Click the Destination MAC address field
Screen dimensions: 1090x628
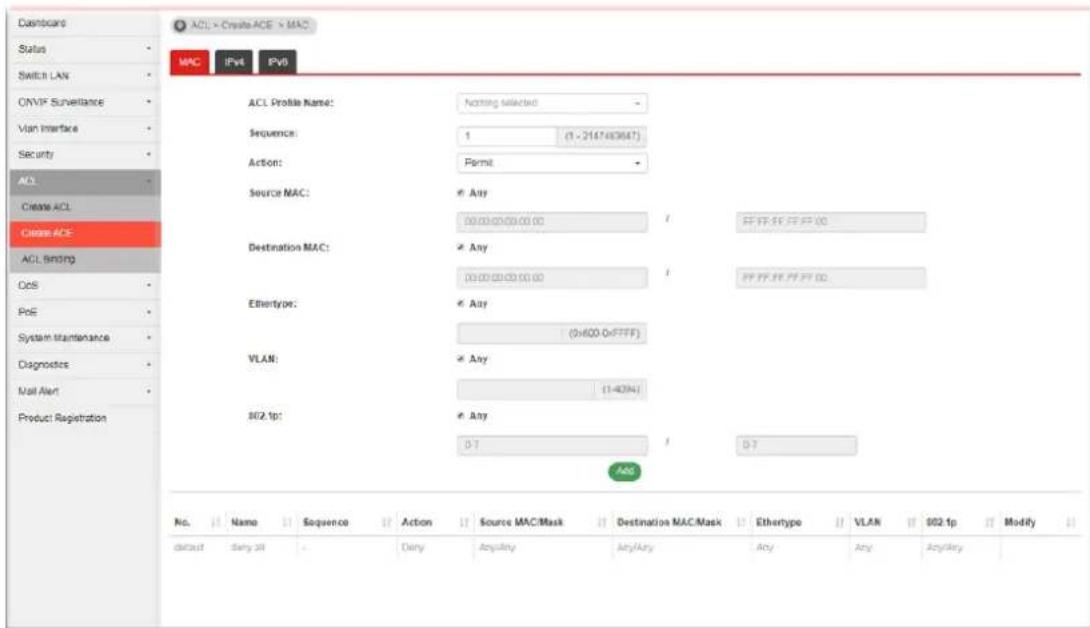552,278
